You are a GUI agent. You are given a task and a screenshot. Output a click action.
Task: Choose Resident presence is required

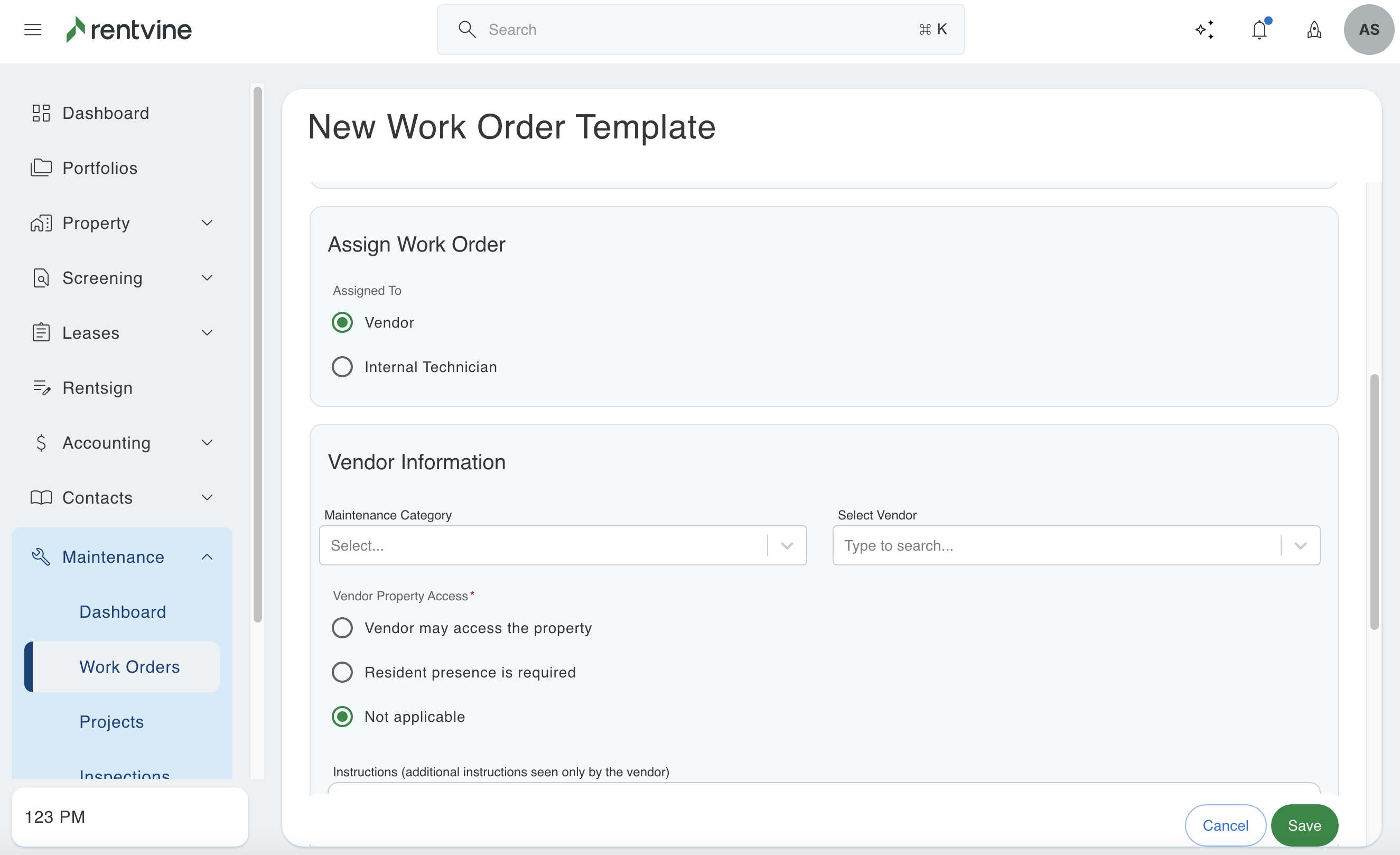point(342,672)
